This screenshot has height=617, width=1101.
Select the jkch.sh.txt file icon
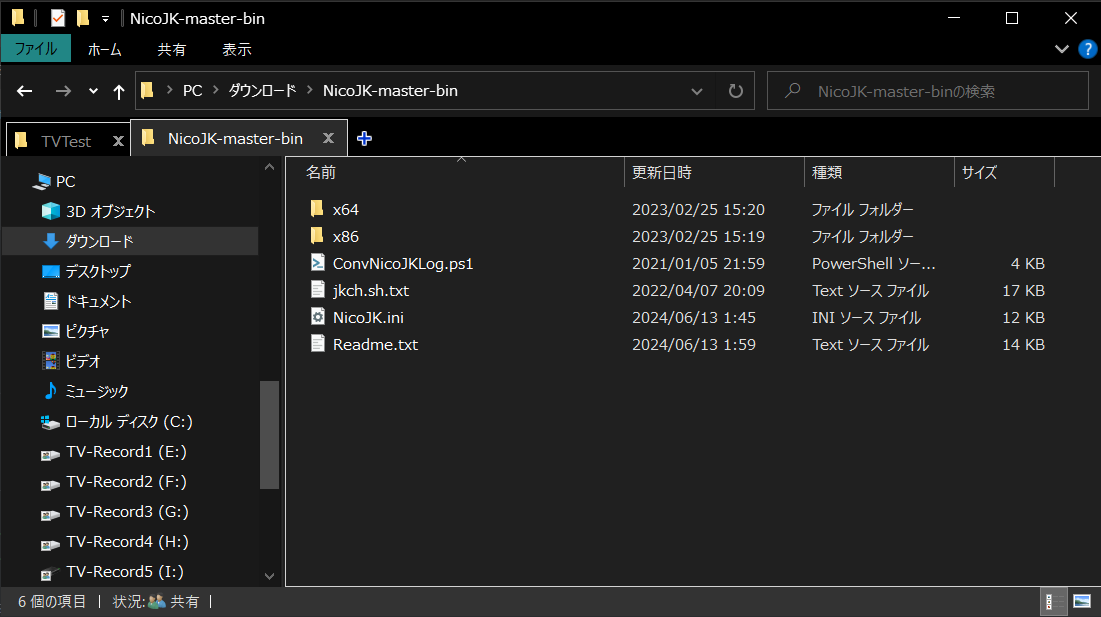click(x=317, y=289)
